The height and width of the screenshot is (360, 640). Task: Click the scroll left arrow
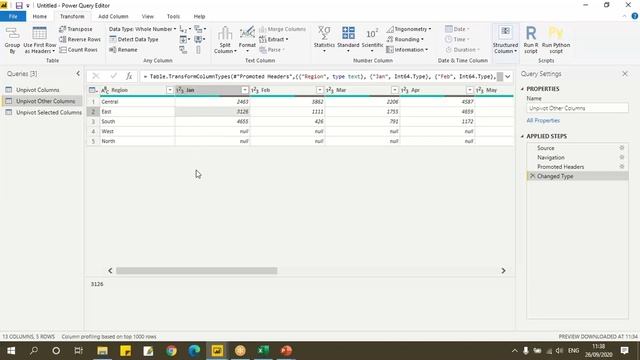[110, 271]
